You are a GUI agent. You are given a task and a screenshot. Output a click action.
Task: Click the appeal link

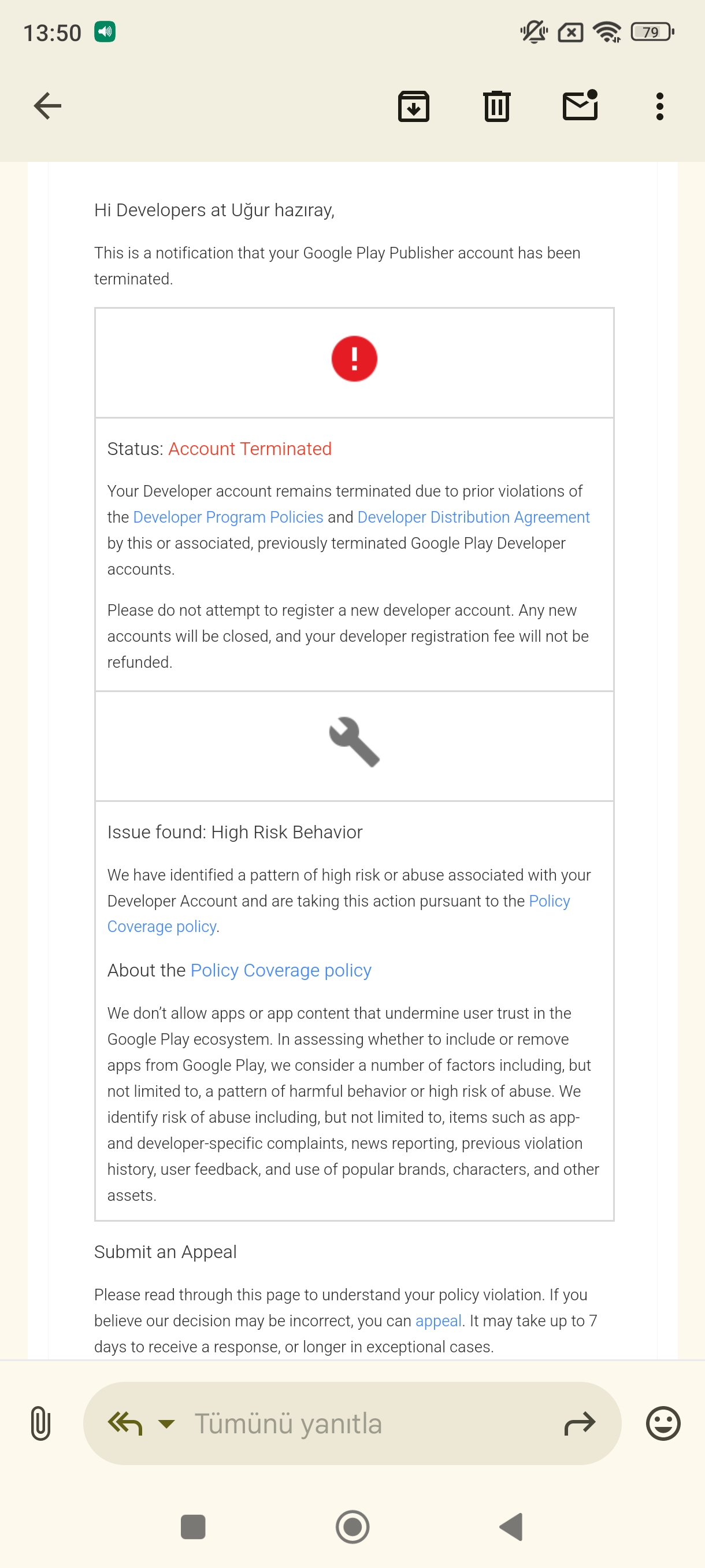438,1321
